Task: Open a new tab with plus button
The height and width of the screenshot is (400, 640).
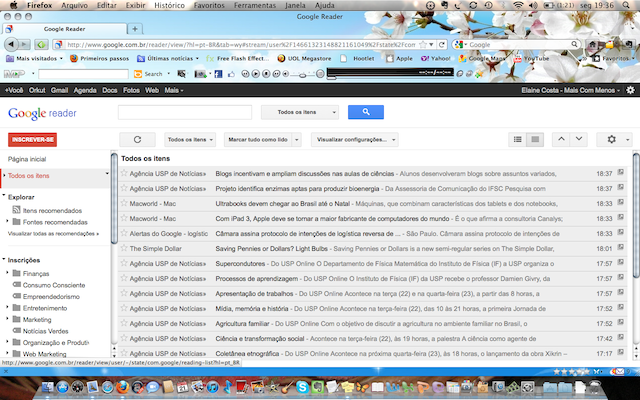Action: (x=135, y=29)
